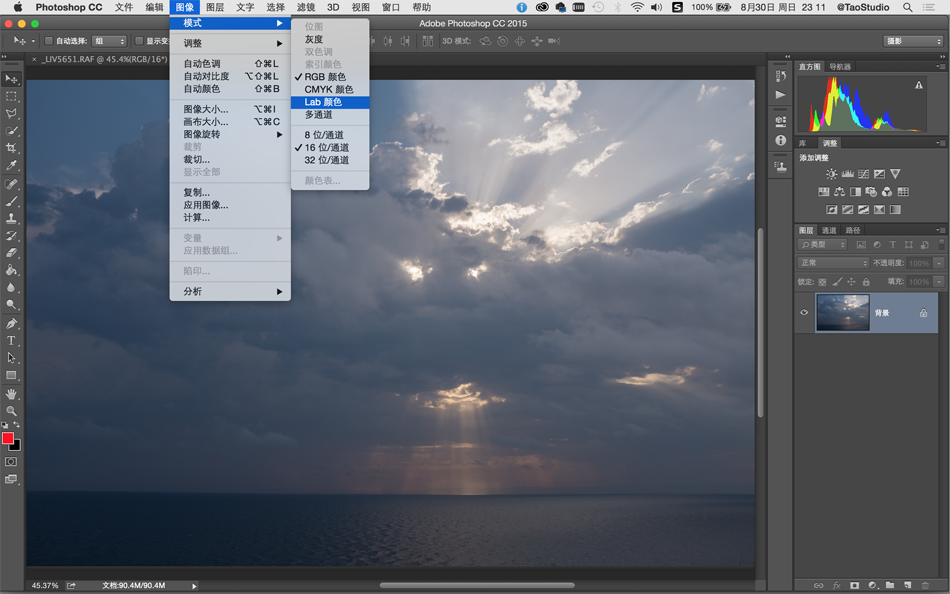Open the 摄影 workspace dropdown
Image resolution: width=950 pixels, height=594 pixels.
click(913, 41)
